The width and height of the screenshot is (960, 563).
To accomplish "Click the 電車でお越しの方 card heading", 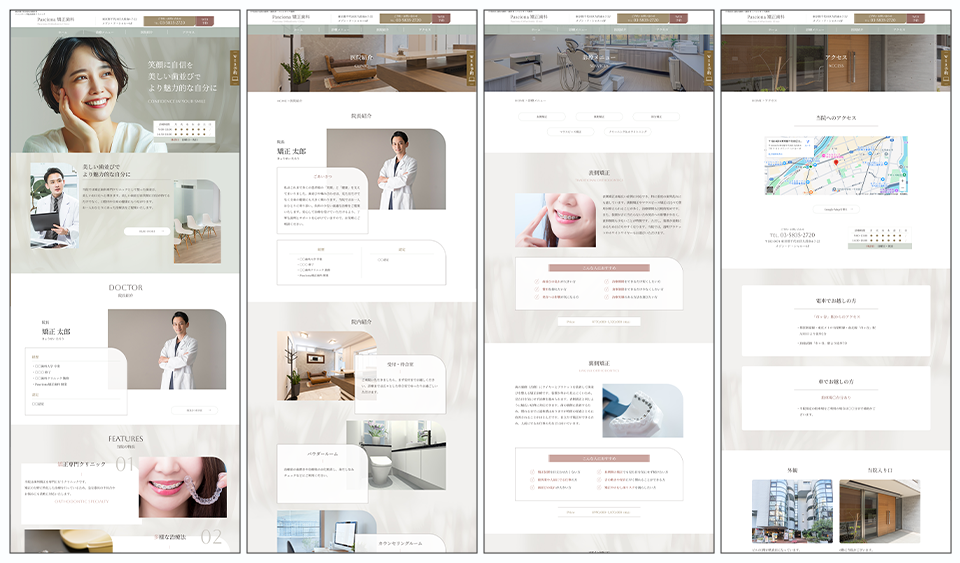I will tap(836, 301).
